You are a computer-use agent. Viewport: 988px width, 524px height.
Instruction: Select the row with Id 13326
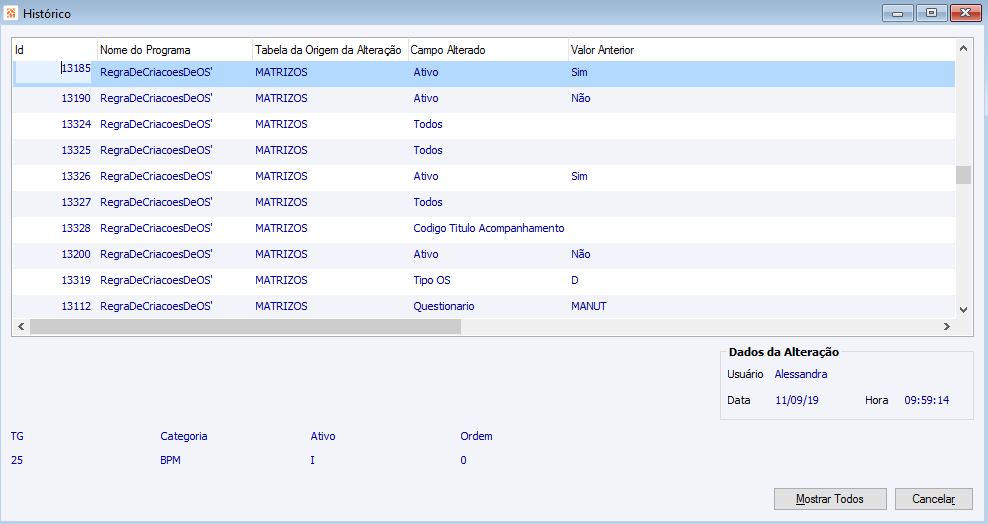click(484, 176)
